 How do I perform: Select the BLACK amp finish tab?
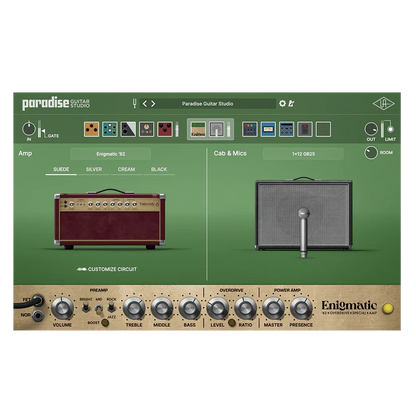click(159, 169)
